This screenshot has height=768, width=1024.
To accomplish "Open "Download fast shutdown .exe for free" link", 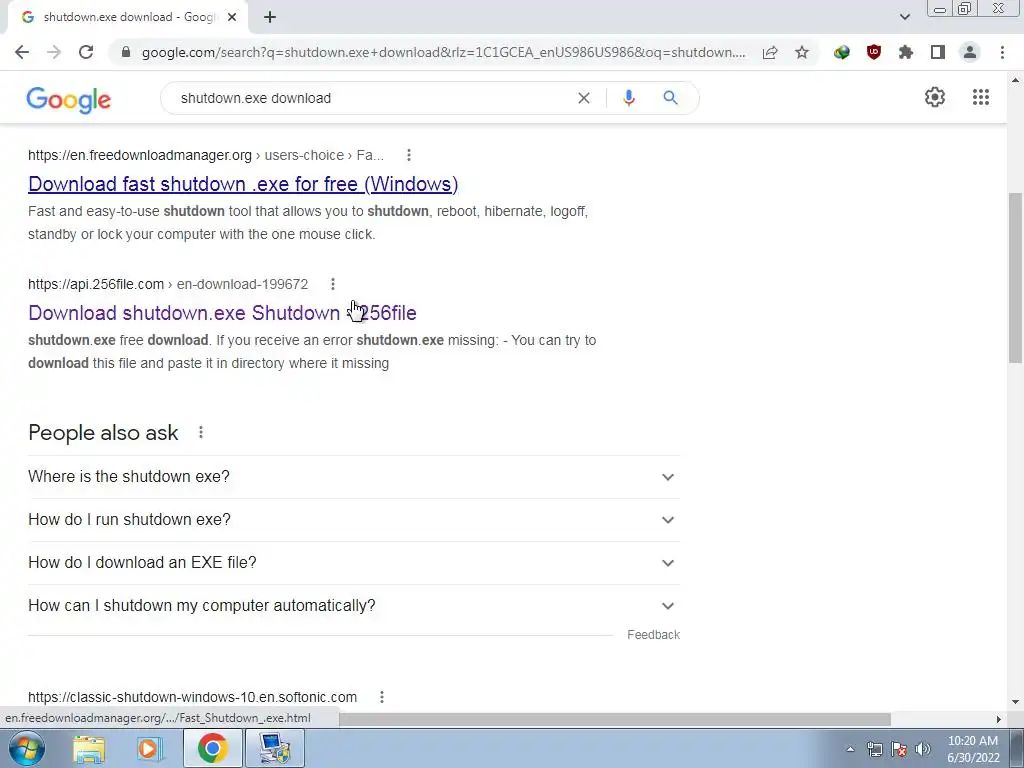I will [x=243, y=184].
